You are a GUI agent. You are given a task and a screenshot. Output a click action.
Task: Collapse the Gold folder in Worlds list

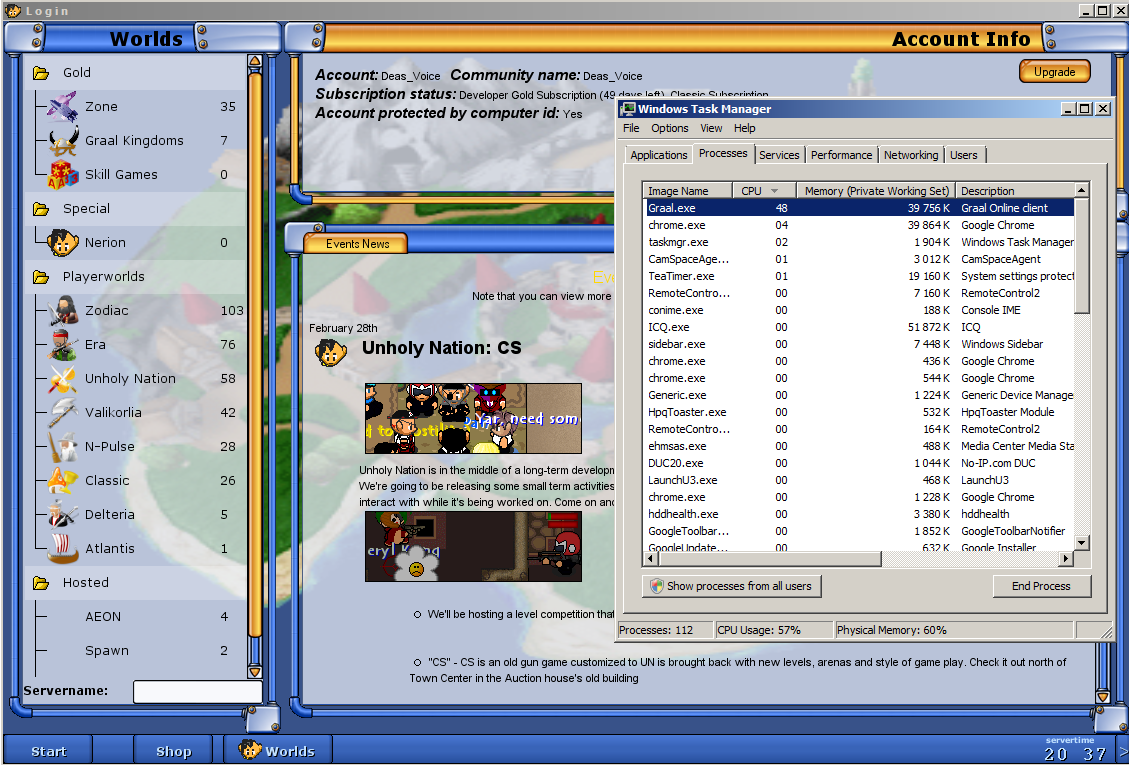[41, 73]
